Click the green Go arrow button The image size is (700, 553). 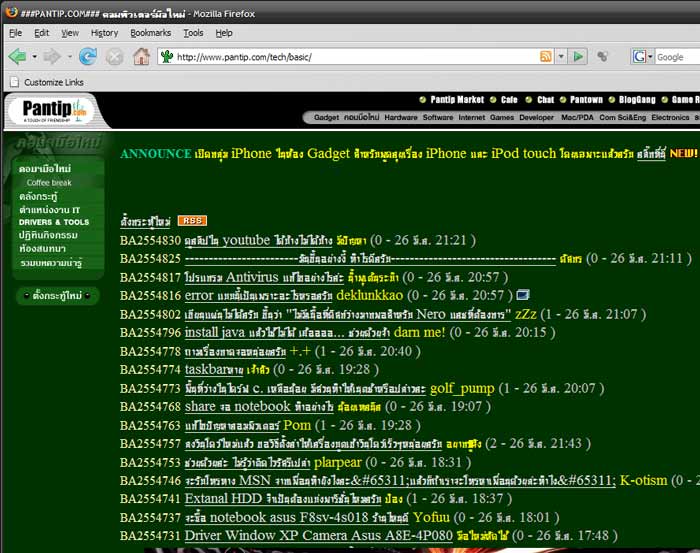(x=578, y=57)
